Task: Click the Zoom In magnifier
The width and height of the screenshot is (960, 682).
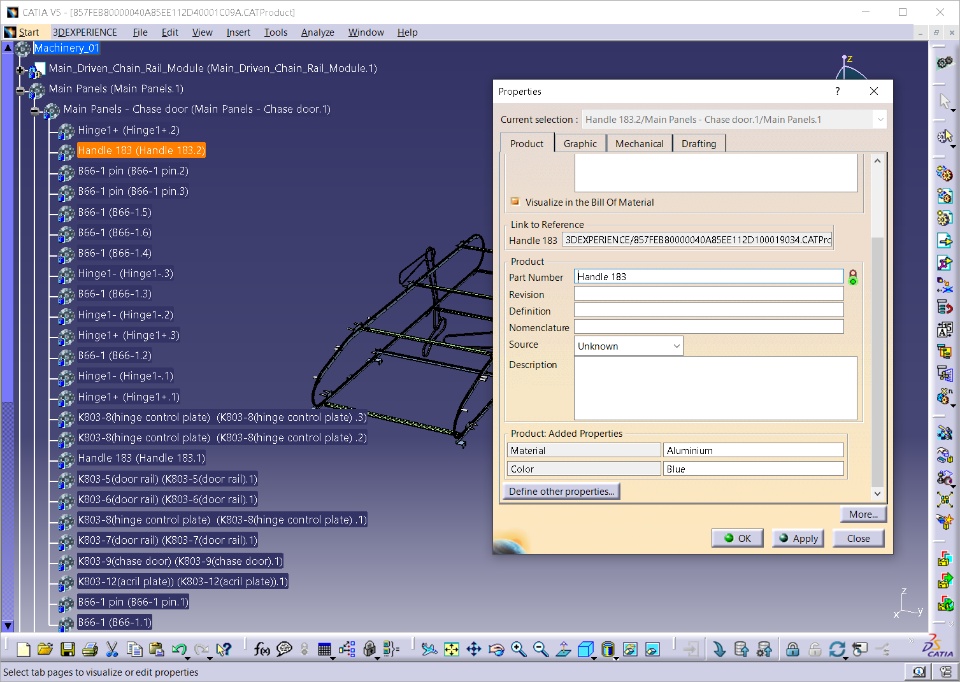Action: [x=519, y=649]
